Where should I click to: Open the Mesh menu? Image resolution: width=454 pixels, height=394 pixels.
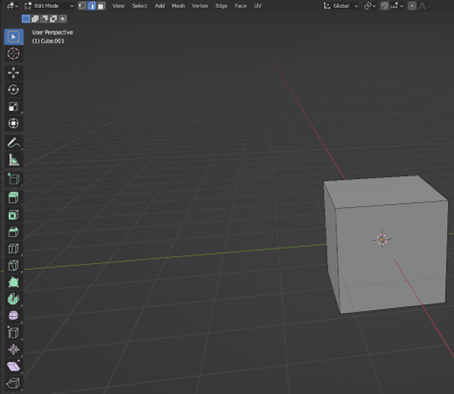point(178,6)
